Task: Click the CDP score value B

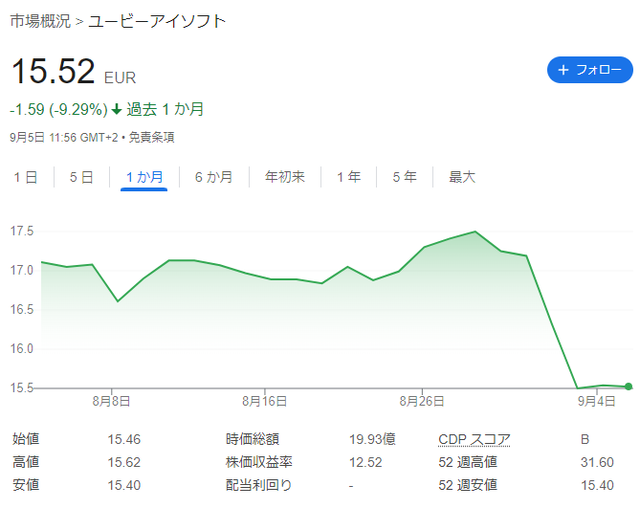Action: click(x=585, y=439)
